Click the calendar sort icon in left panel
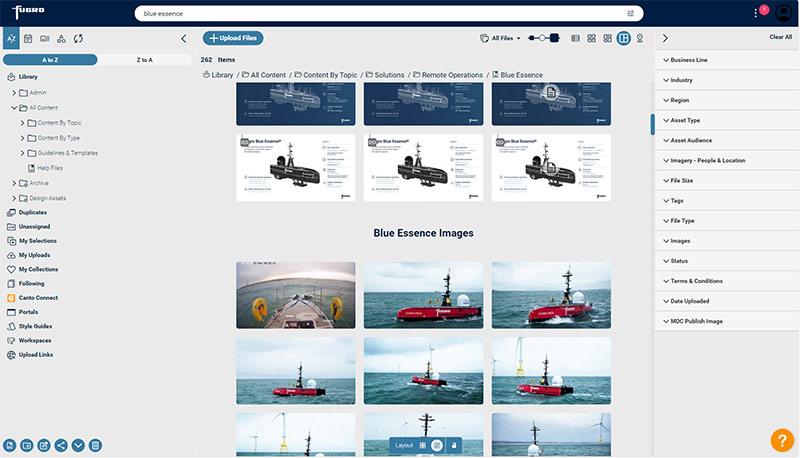800x458 pixels. click(28, 38)
